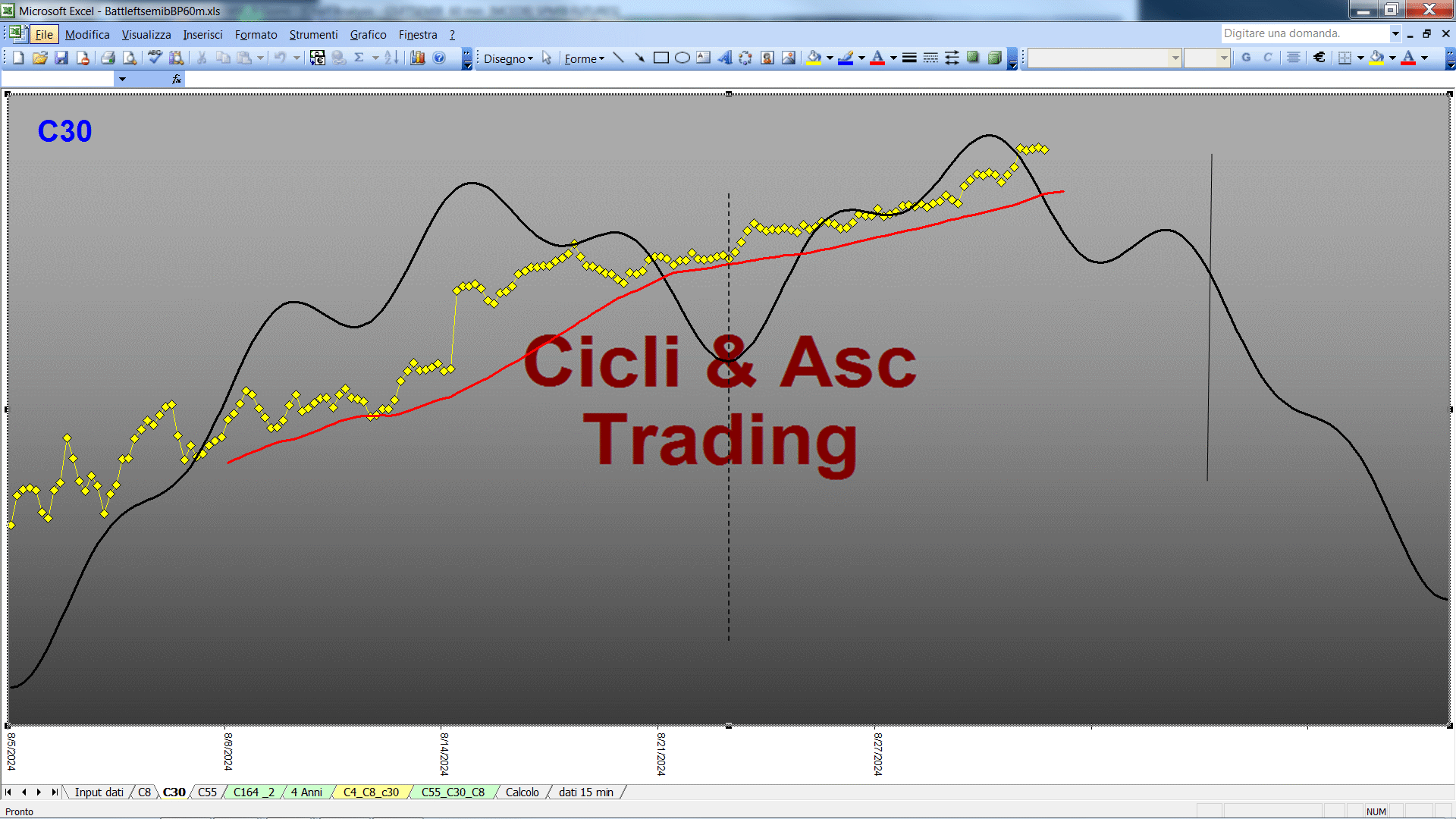Open Print Preview from the toolbar

tap(130, 58)
